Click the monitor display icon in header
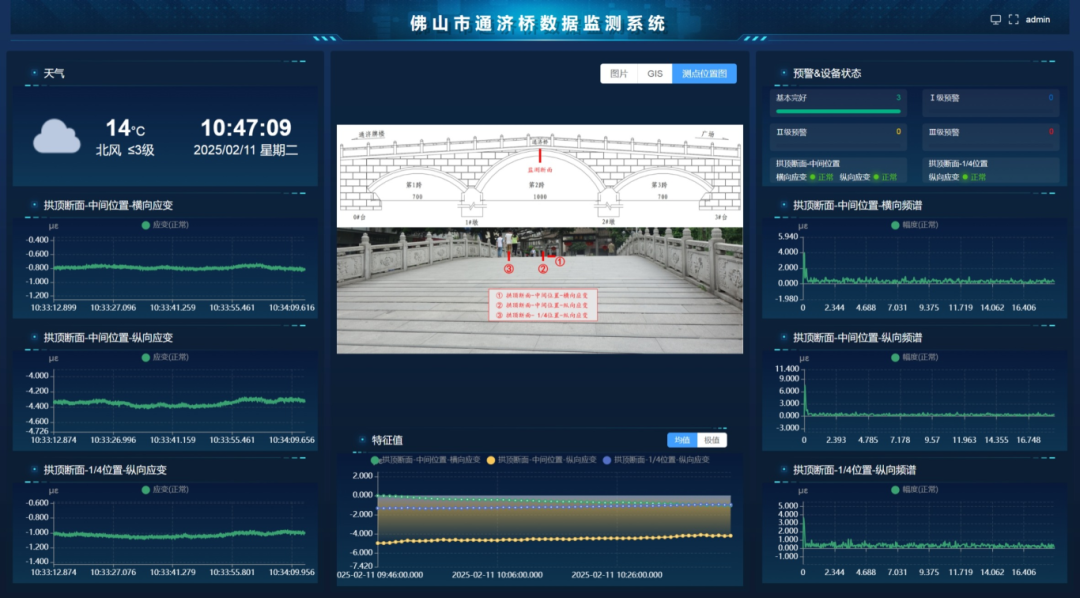The width and height of the screenshot is (1080, 598). point(995,19)
